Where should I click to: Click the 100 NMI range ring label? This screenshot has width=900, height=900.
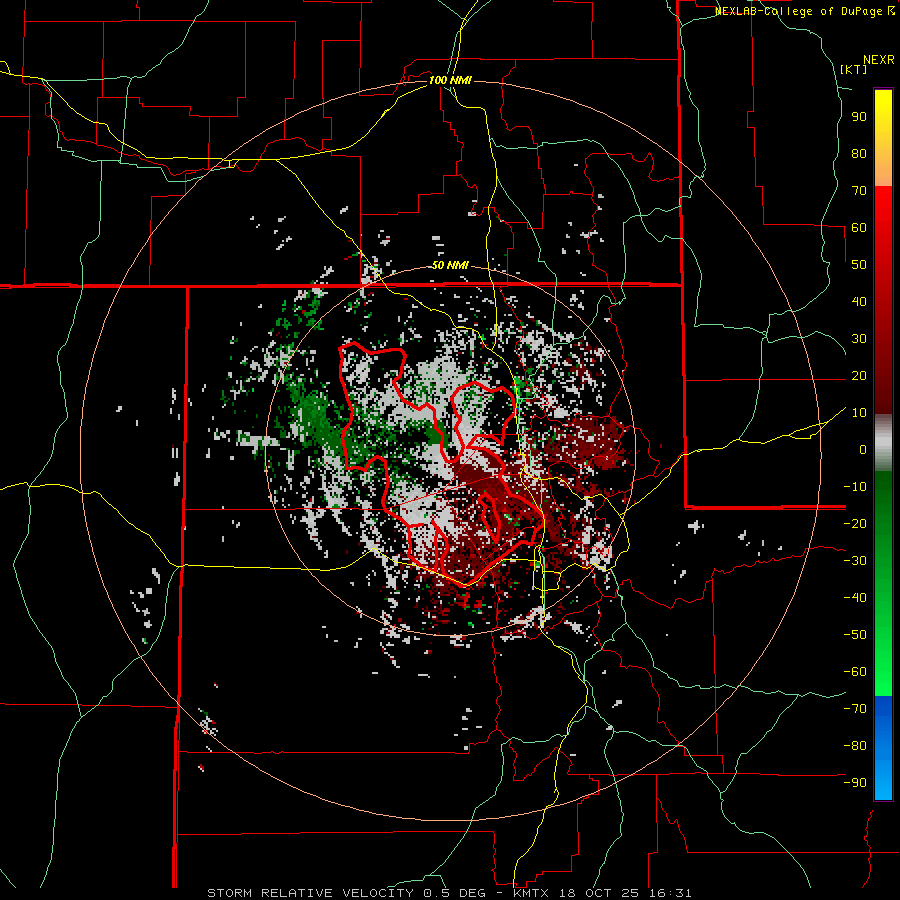[450, 80]
